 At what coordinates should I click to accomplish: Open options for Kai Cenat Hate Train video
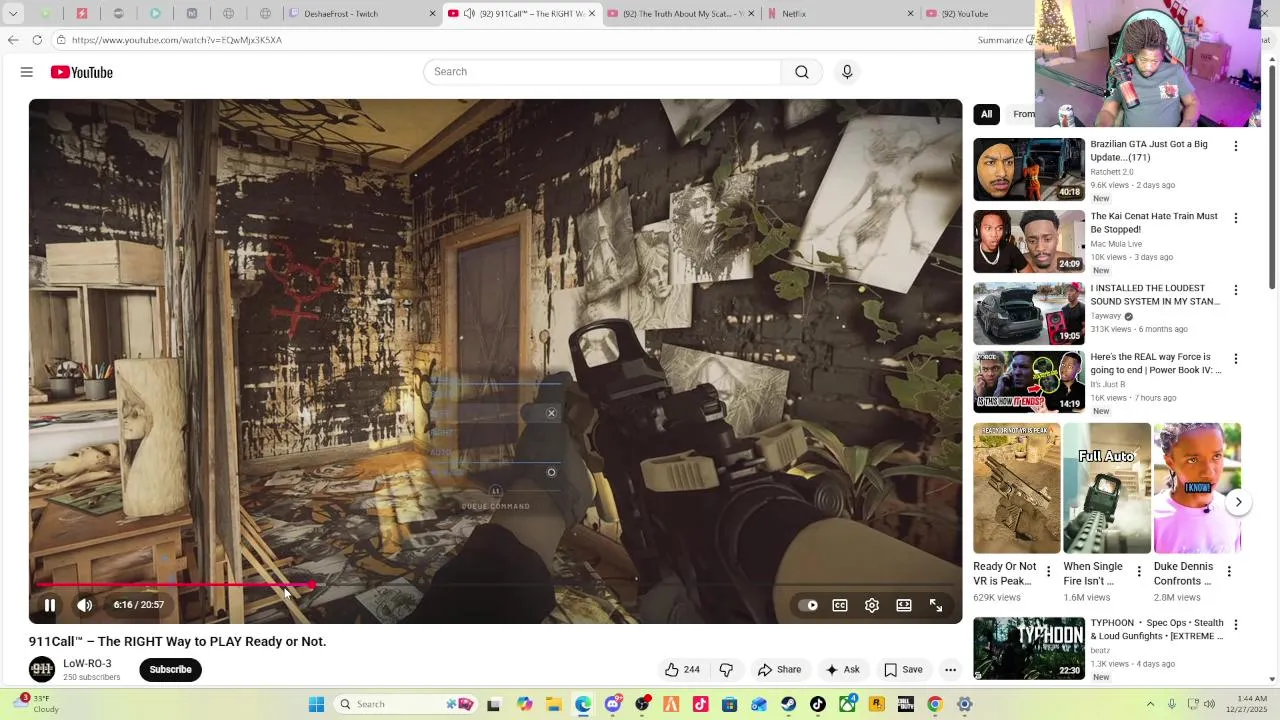(x=1236, y=218)
